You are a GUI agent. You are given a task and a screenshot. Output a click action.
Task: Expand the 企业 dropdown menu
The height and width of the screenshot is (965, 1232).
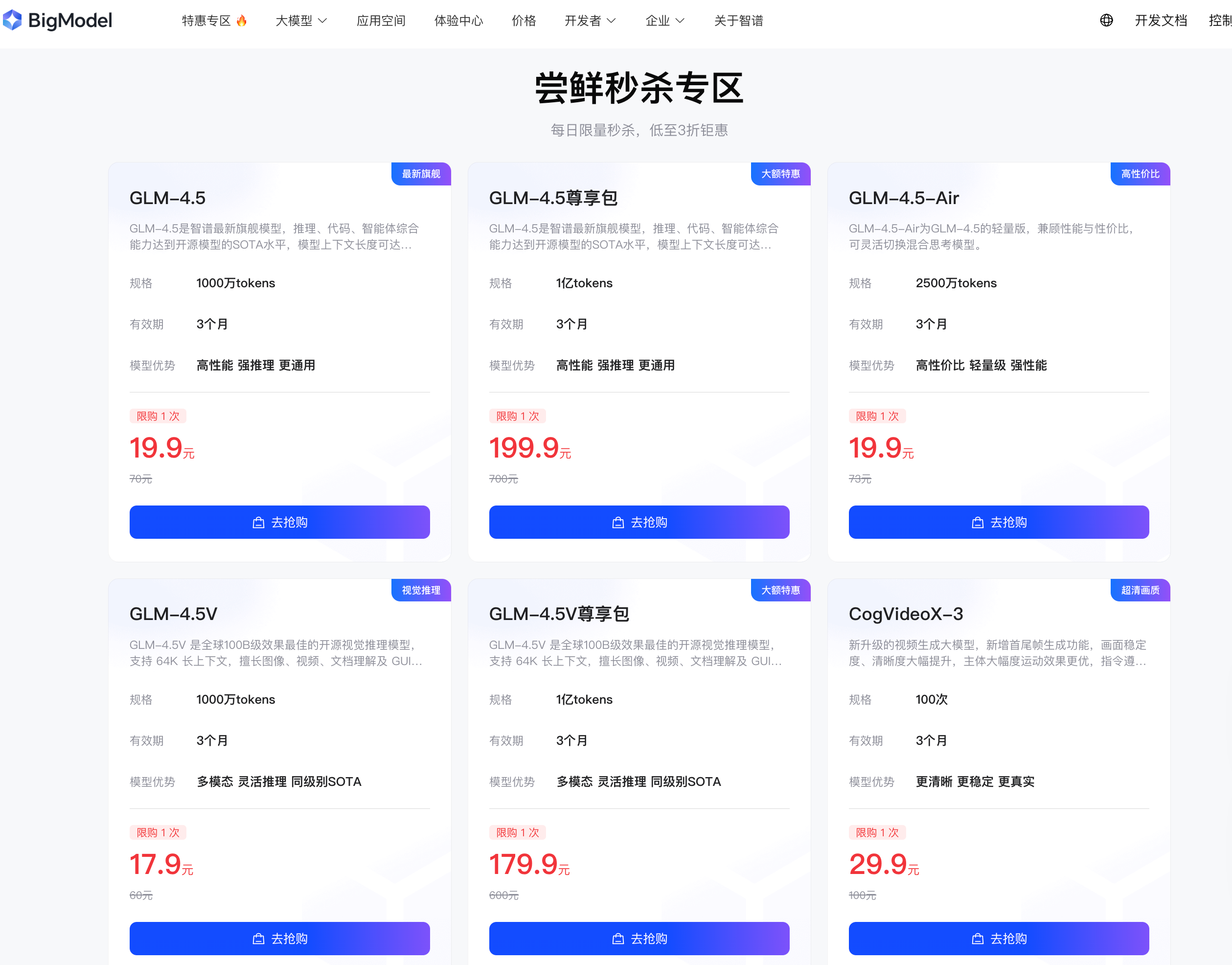tap(665, 21)
